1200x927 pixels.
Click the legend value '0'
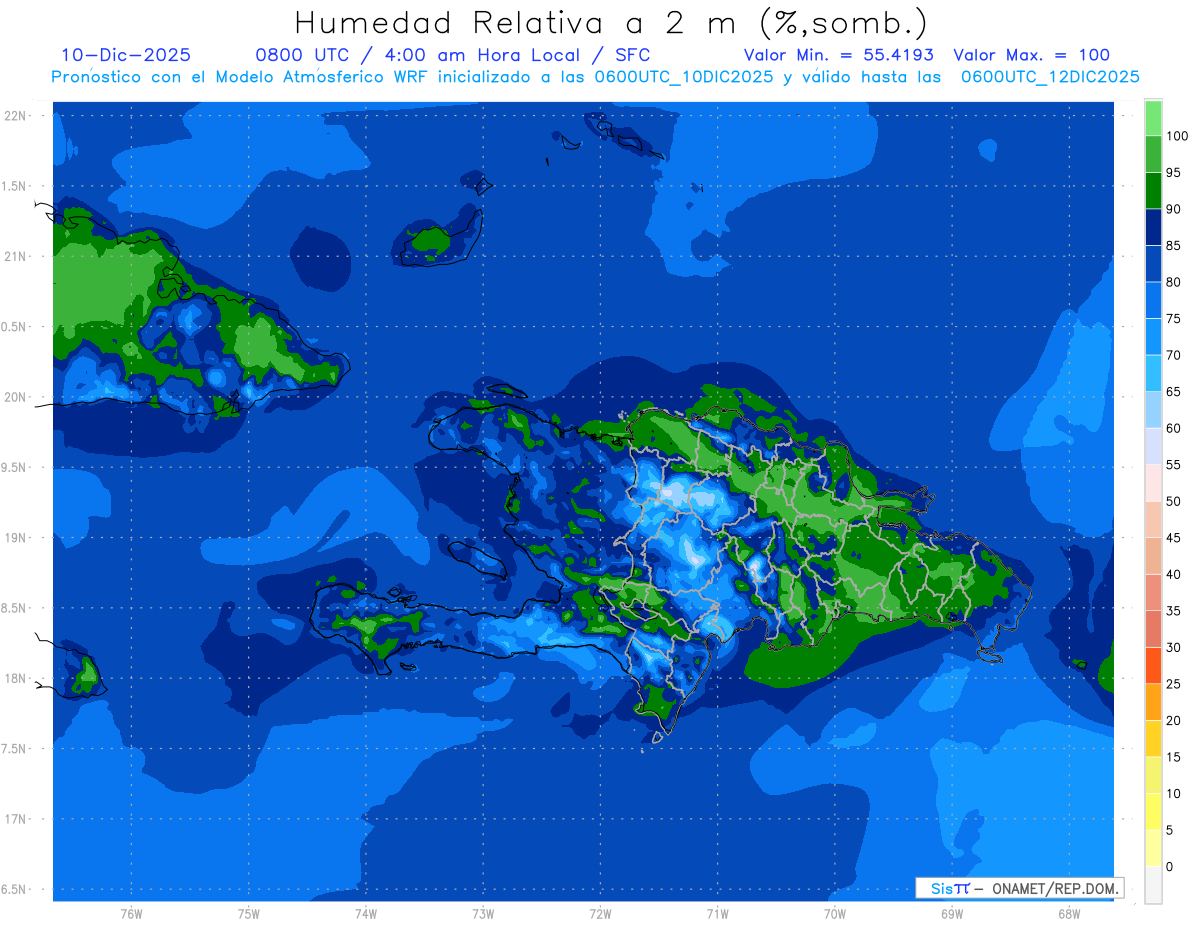pyautogui.click(x=1169, y=866)
